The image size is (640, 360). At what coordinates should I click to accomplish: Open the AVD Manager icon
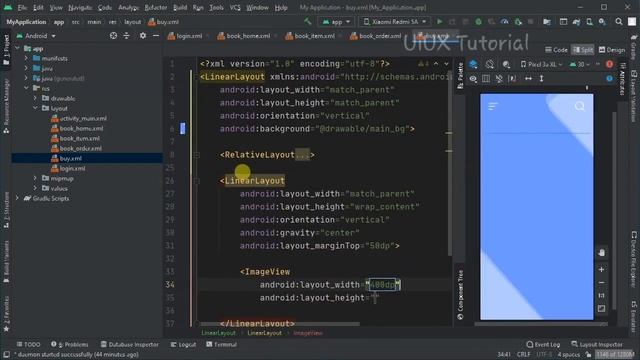coord(589,22)
